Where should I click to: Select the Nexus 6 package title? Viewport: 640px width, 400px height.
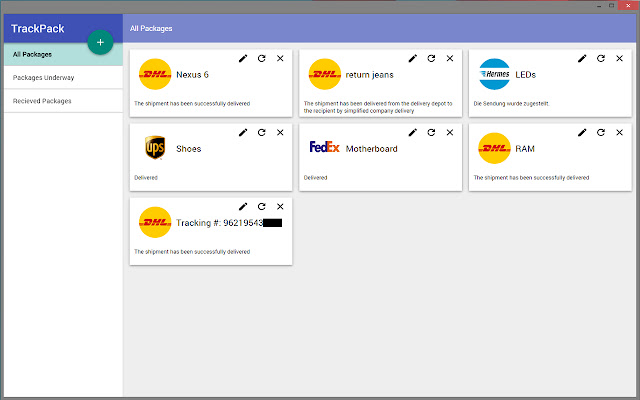(192, 75)
